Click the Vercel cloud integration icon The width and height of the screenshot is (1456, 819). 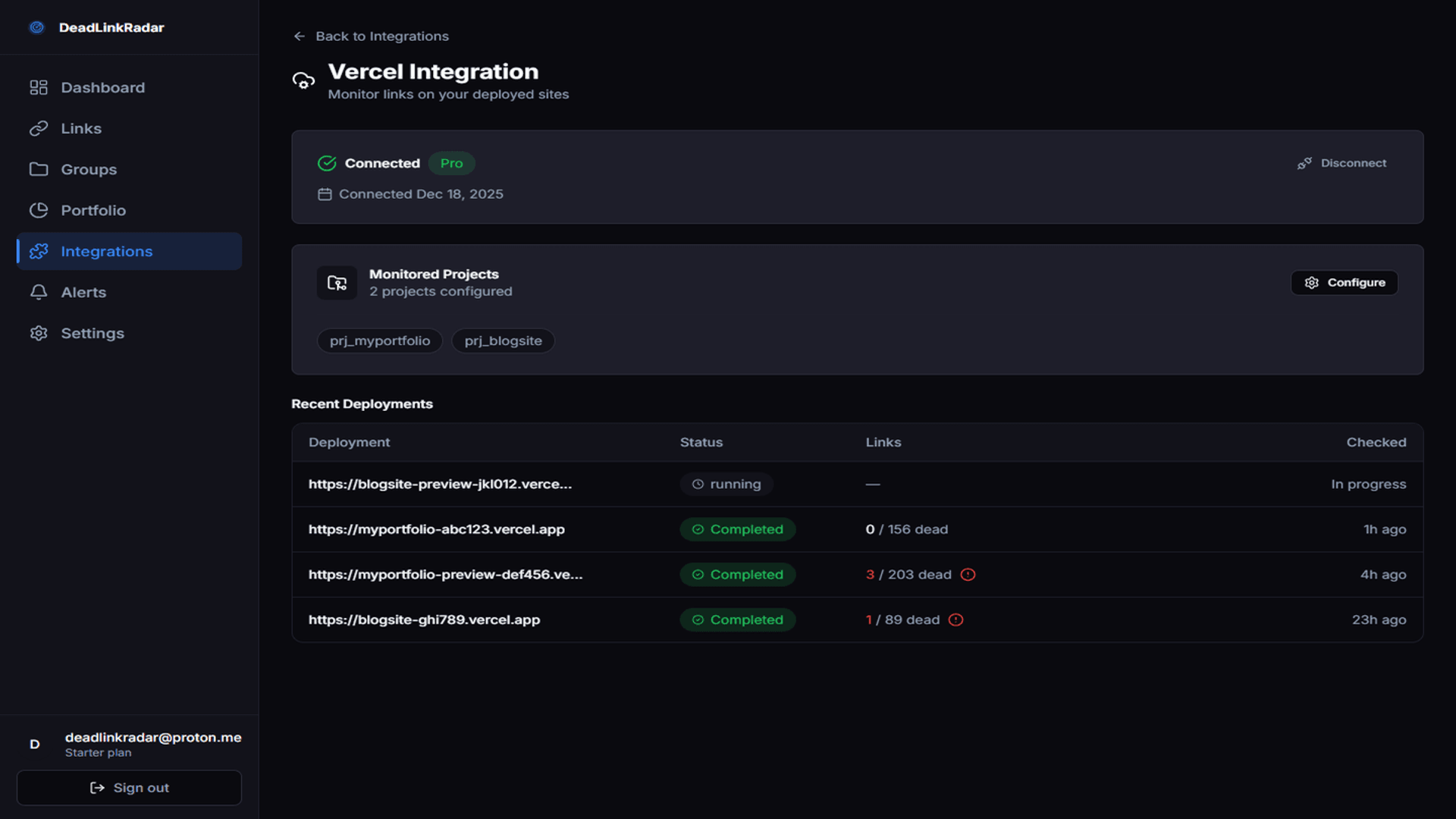click(303, 80)
